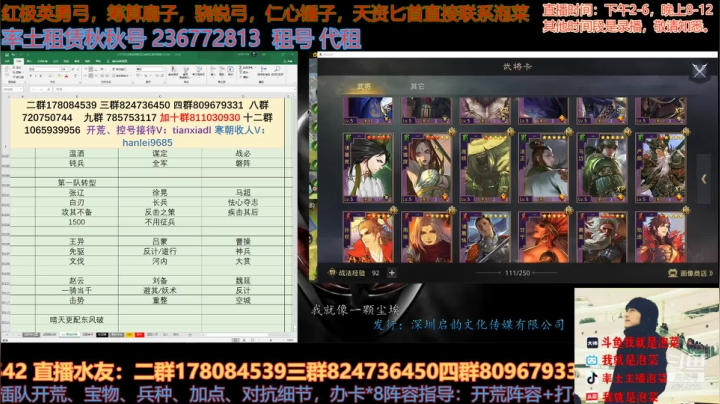Select the female general card with red face paint
This screenshot has height=404, width=720.
[x=427, y=168]
